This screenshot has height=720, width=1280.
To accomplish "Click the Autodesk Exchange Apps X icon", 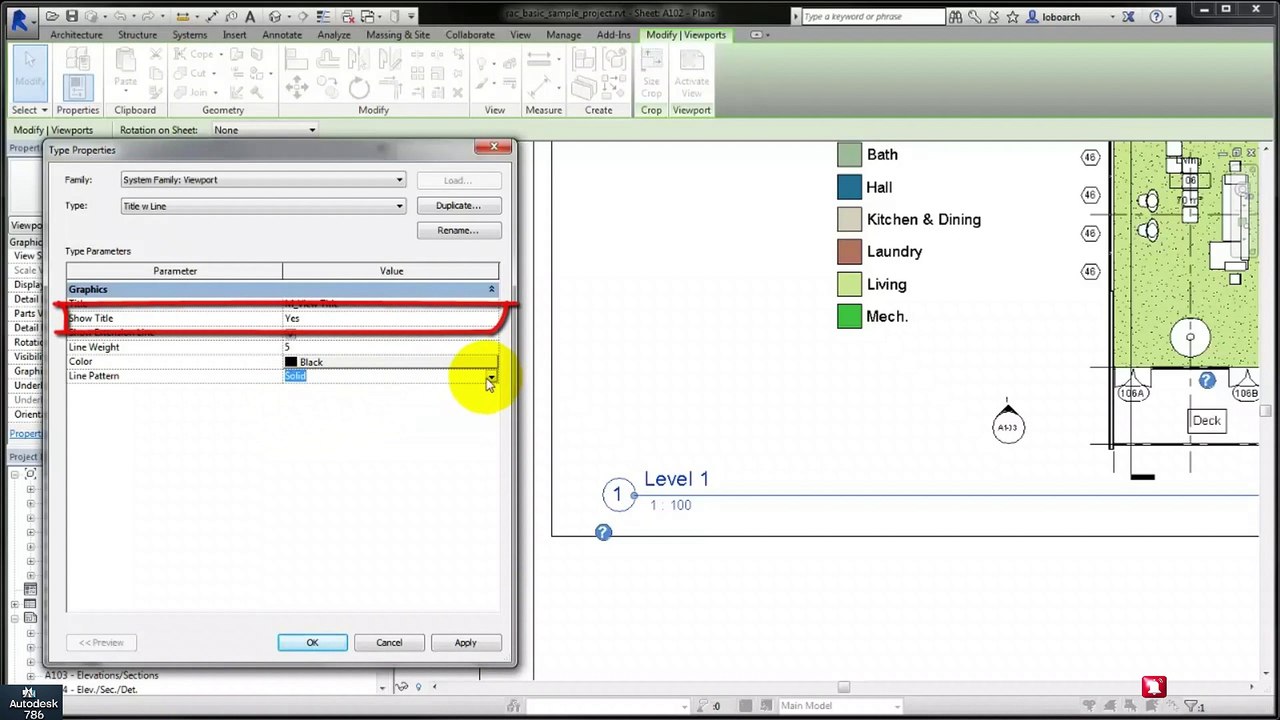I will (1129, 17).
